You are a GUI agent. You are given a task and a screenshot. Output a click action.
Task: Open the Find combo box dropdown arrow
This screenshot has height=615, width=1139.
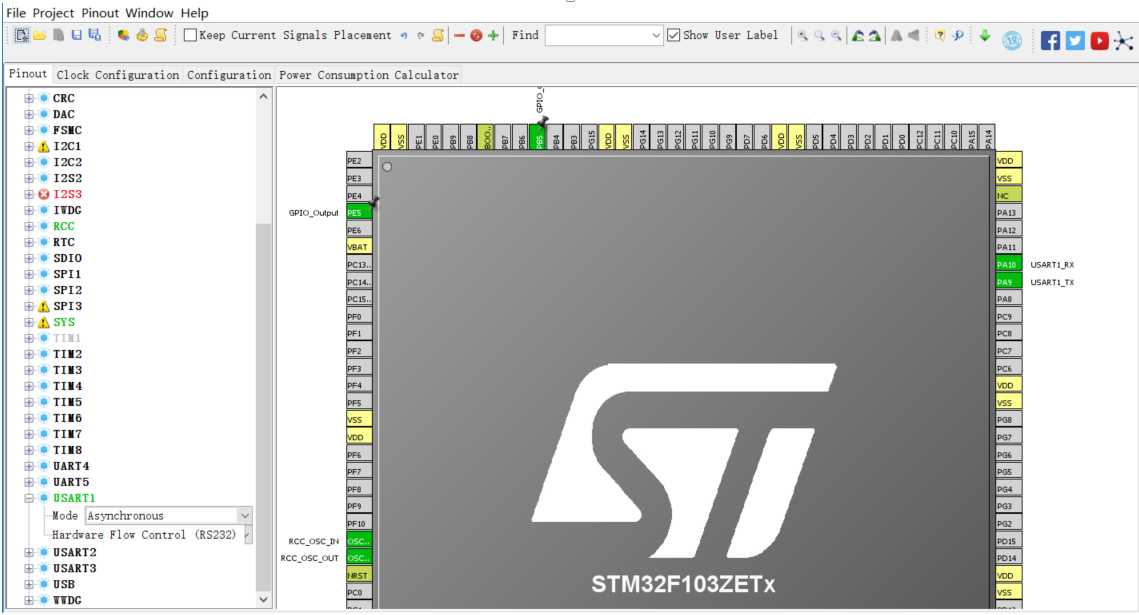655,35
